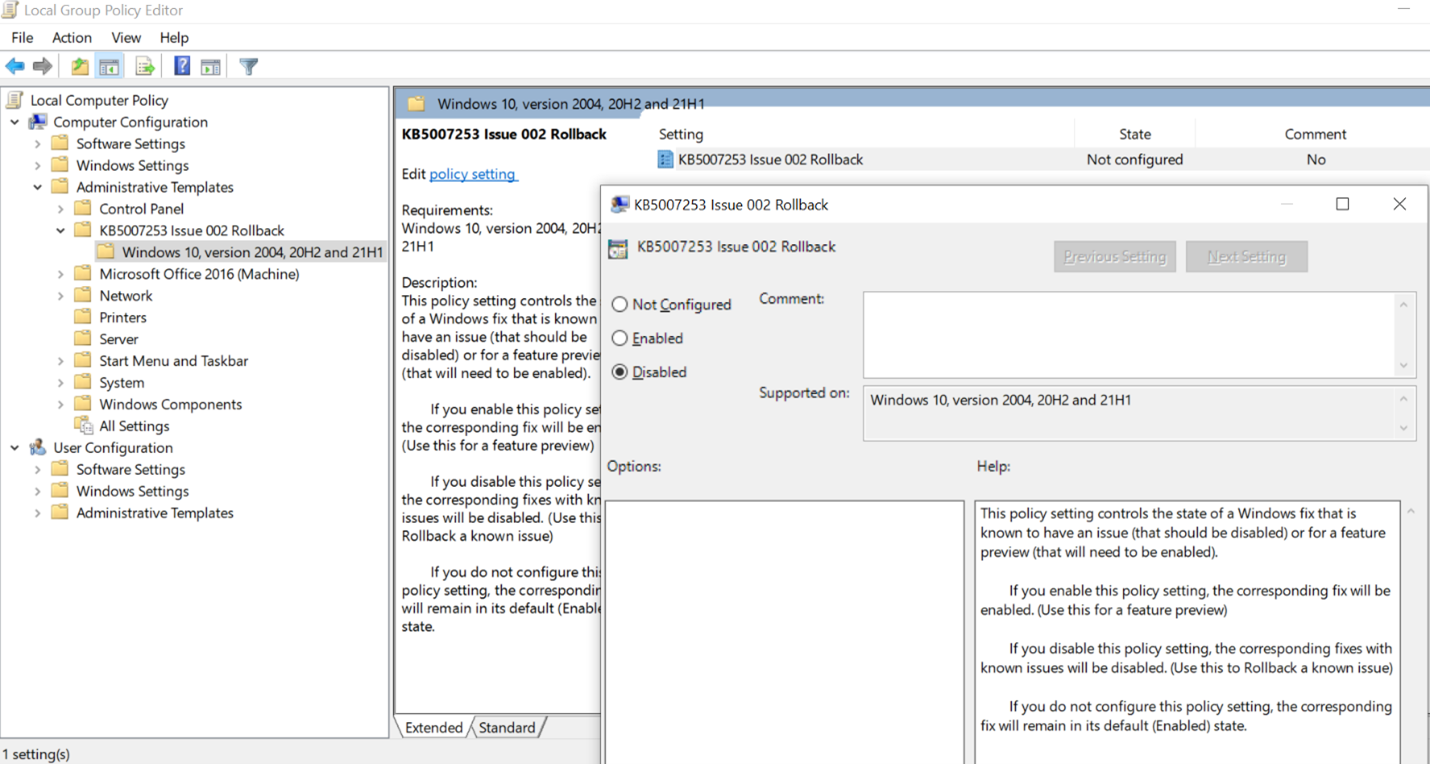Choose the Disabled radio button
This screenshot has height=764, width=1430.
coord(620,371)
